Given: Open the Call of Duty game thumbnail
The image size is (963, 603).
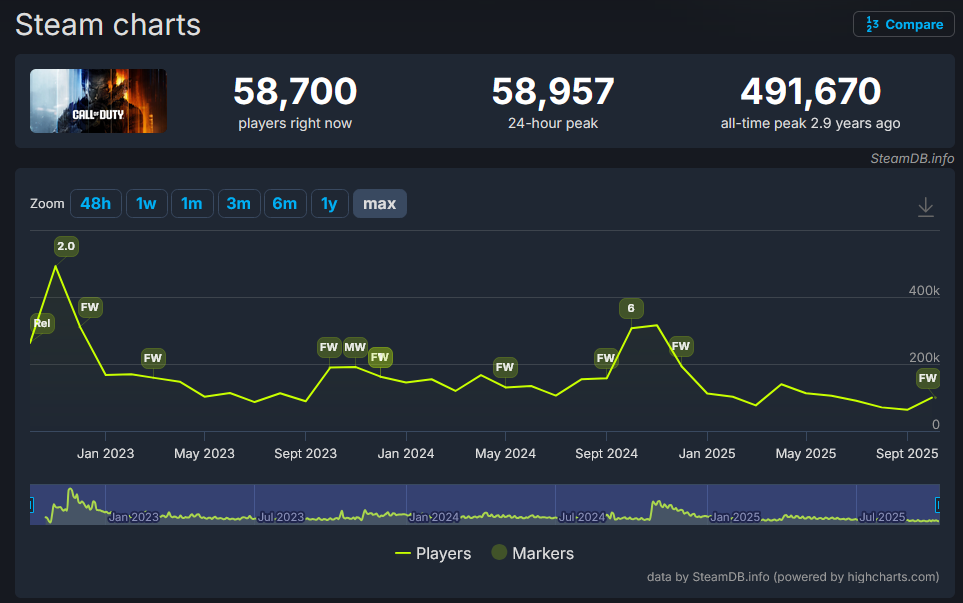Looking at the screenshot, I should (x=98, y=101).
